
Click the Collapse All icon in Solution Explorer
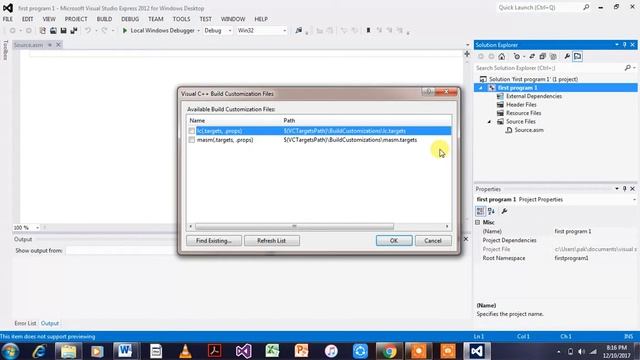542,57
